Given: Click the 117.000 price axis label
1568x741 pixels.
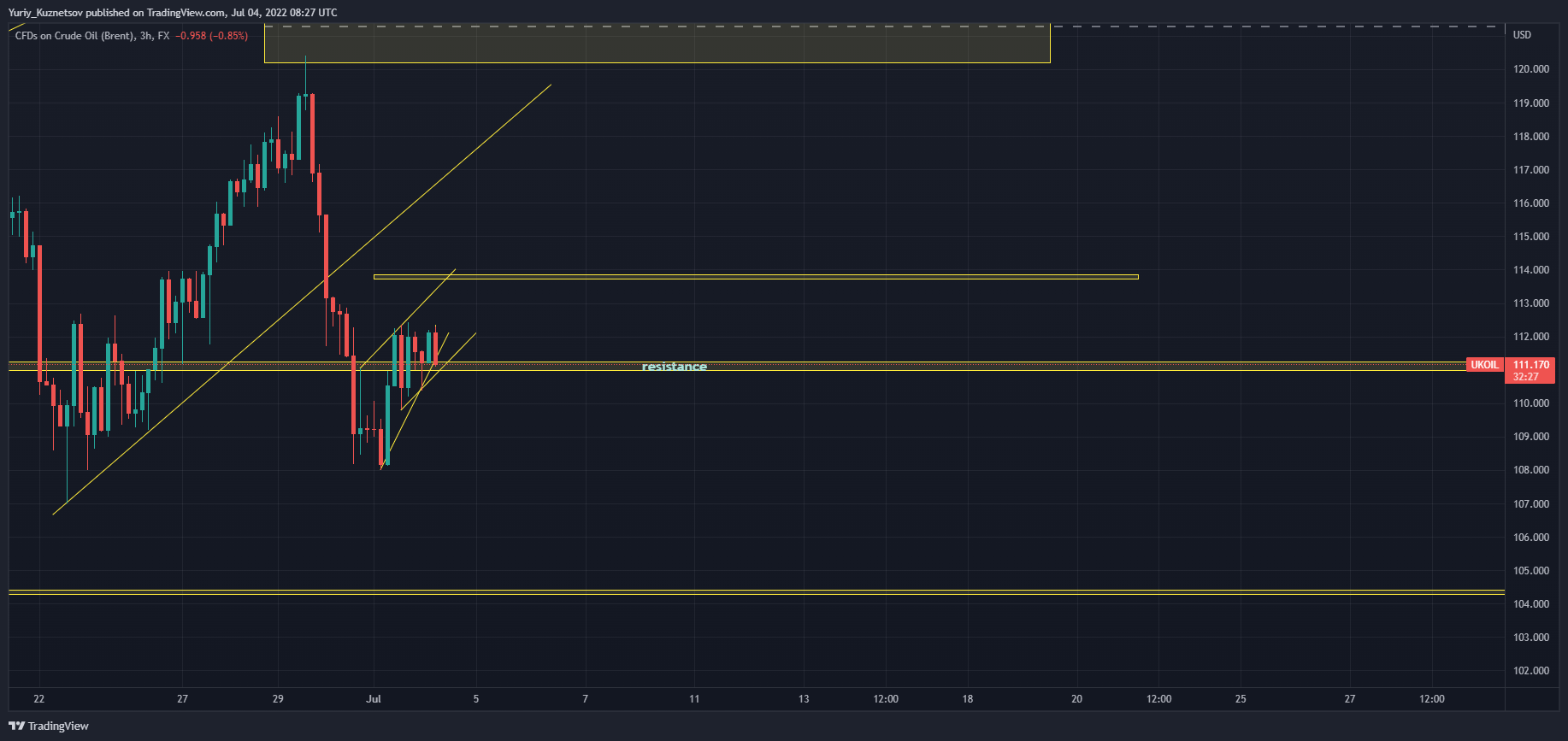Looking at the screenshot, I should pyautogui.click(x=1530, y=170).
